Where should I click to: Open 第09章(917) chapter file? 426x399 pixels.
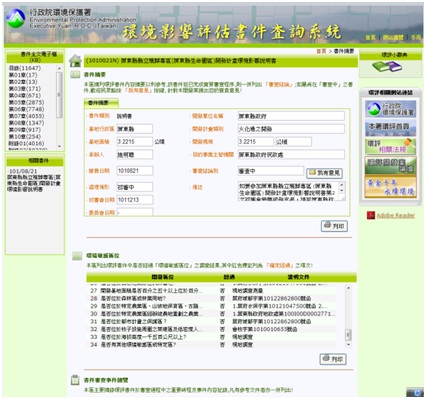25,130
